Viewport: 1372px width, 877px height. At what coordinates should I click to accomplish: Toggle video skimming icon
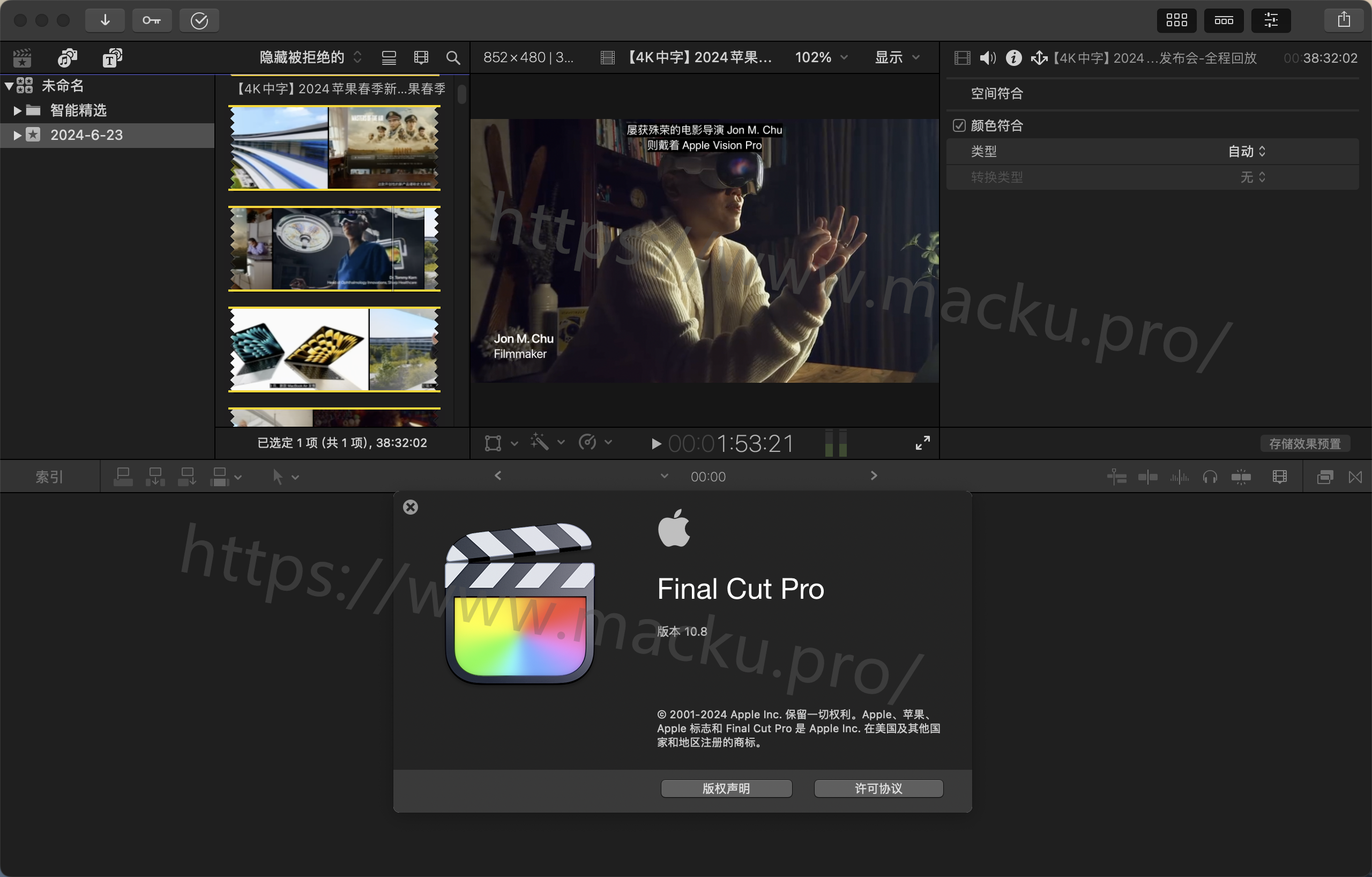pos(1147,477)
